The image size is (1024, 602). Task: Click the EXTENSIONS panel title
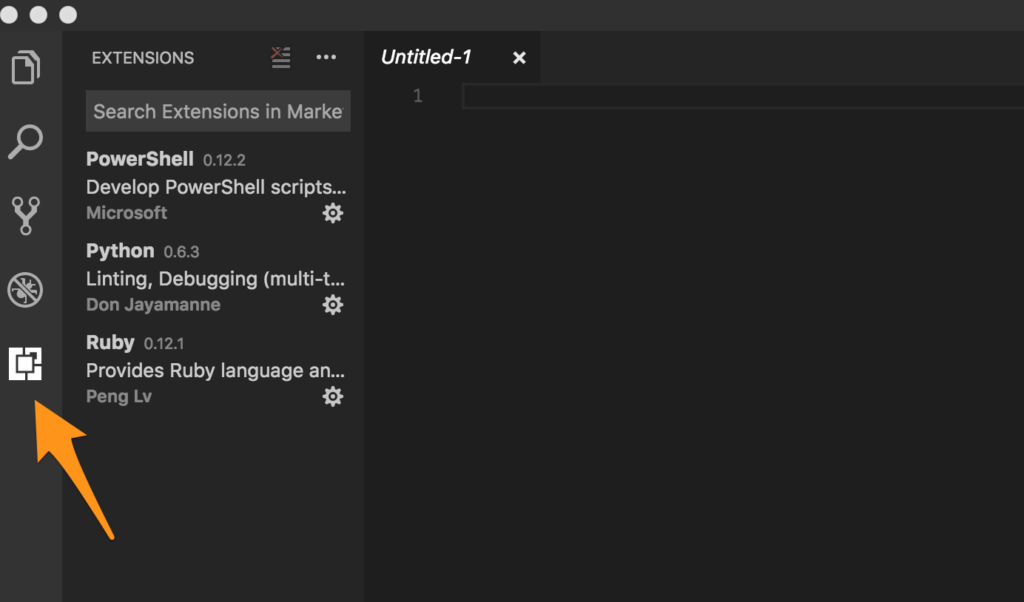click(143, 58)
